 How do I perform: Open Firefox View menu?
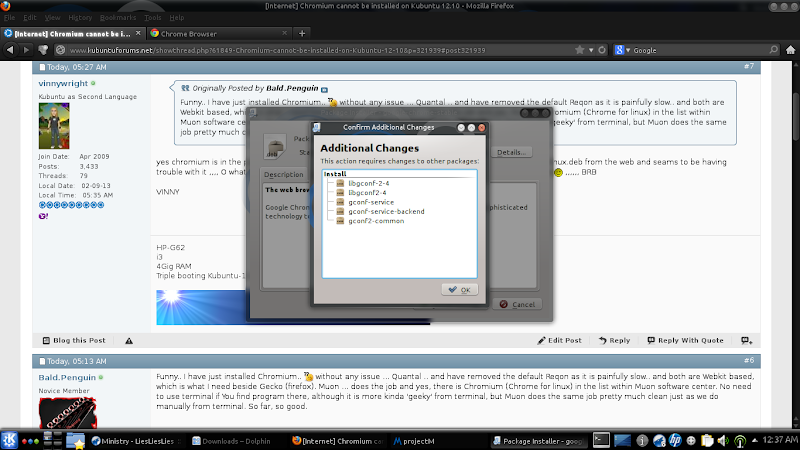pos(52,17)
